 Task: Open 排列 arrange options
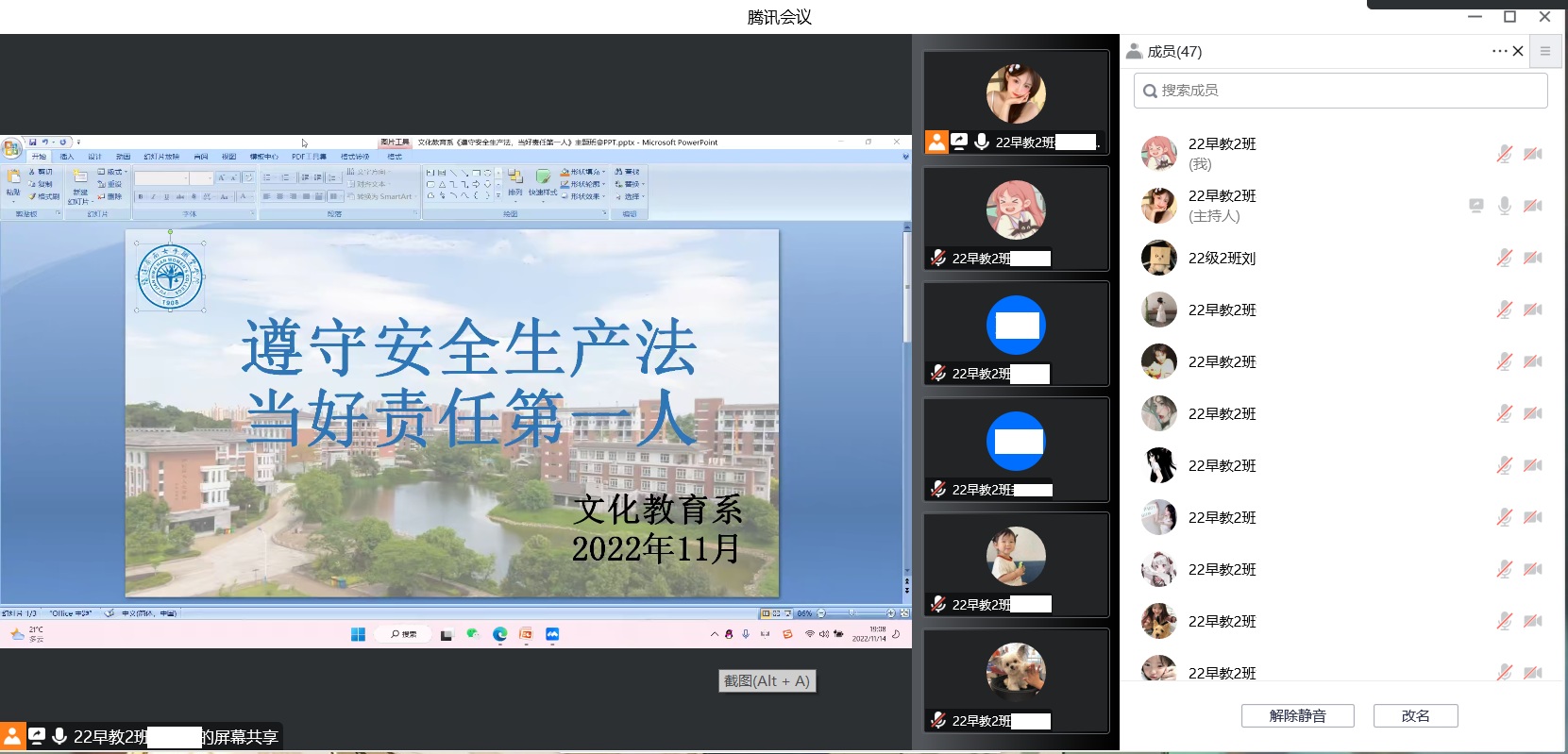(x=515, y=185)
